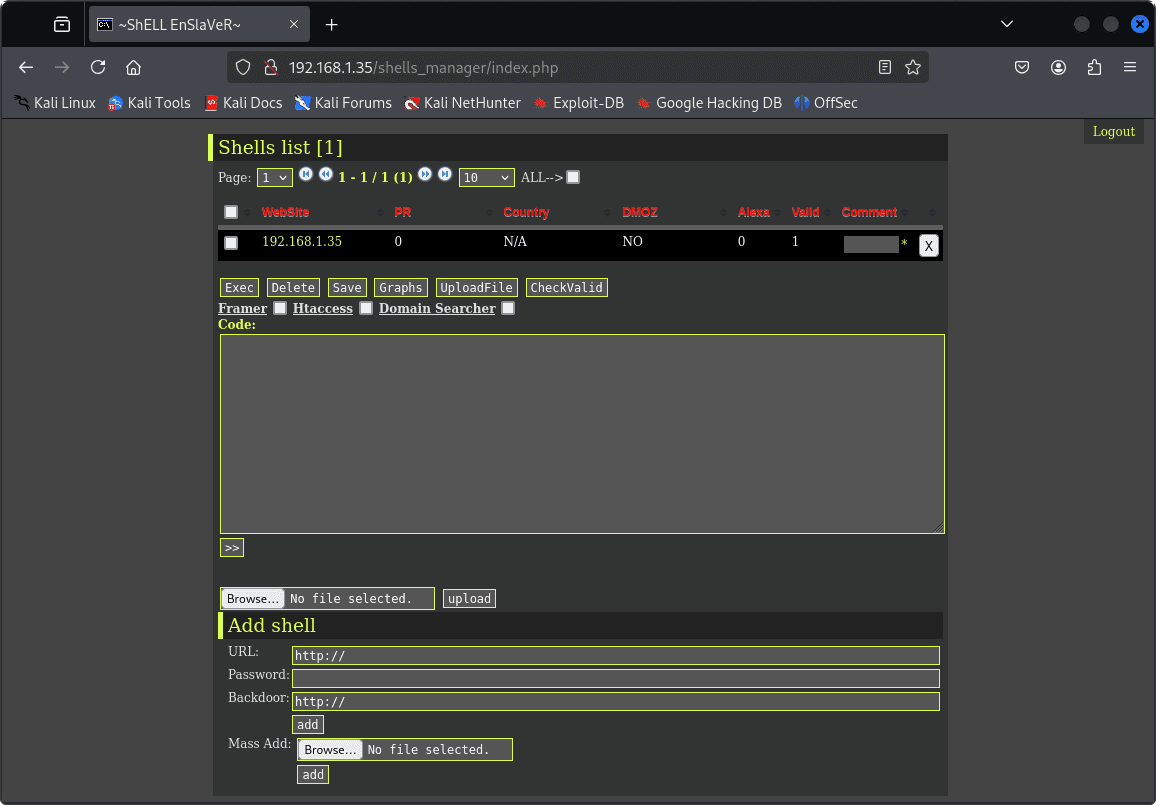Open the list all tabs dropdown arrow
1156x805 pixels.
pos(1007,24)
